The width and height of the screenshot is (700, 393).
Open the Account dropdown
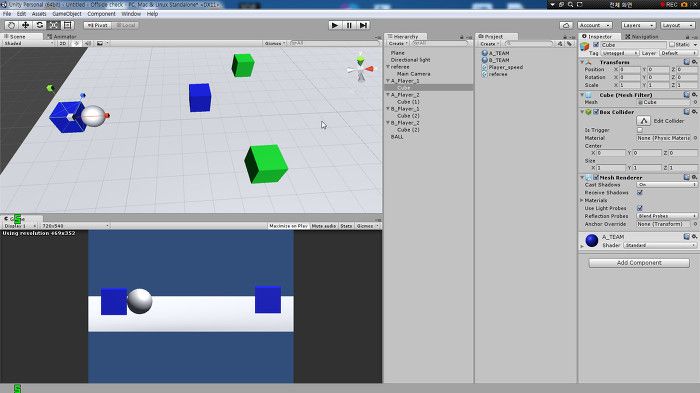[595, 25]
